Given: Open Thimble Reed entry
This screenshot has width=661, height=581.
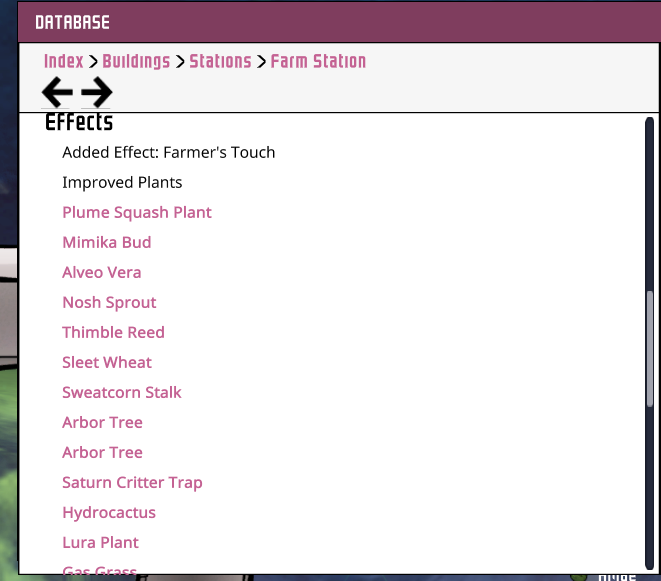Looking at the screenshot, I should pos(113,332).
